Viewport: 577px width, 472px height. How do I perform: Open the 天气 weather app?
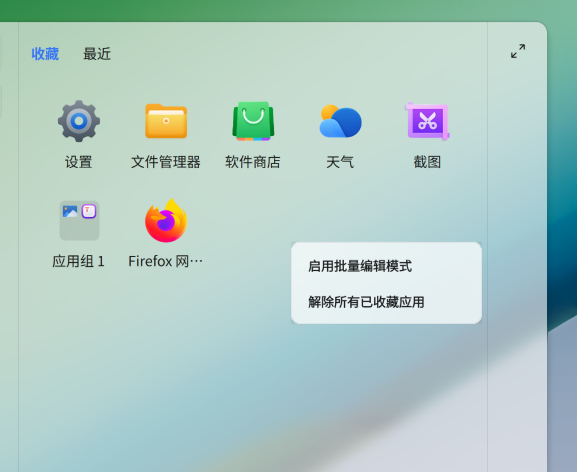pyautogui.click(x=340, y=121)
